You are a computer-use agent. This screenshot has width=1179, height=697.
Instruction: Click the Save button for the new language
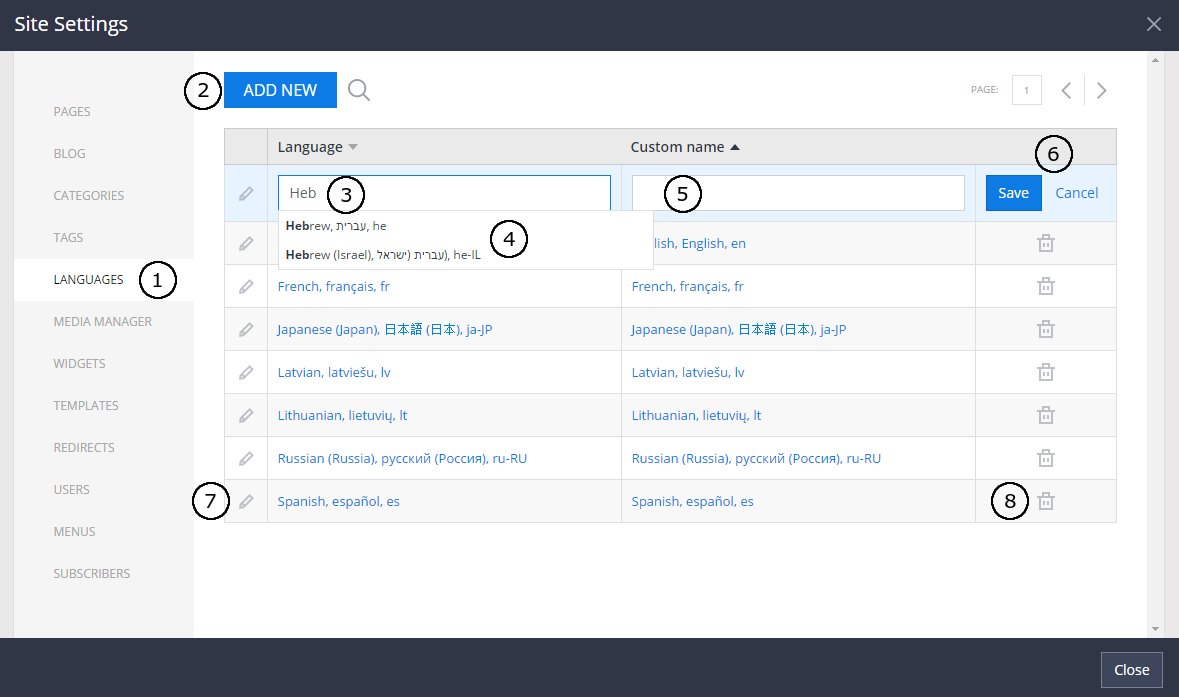tap(1013, 193)
